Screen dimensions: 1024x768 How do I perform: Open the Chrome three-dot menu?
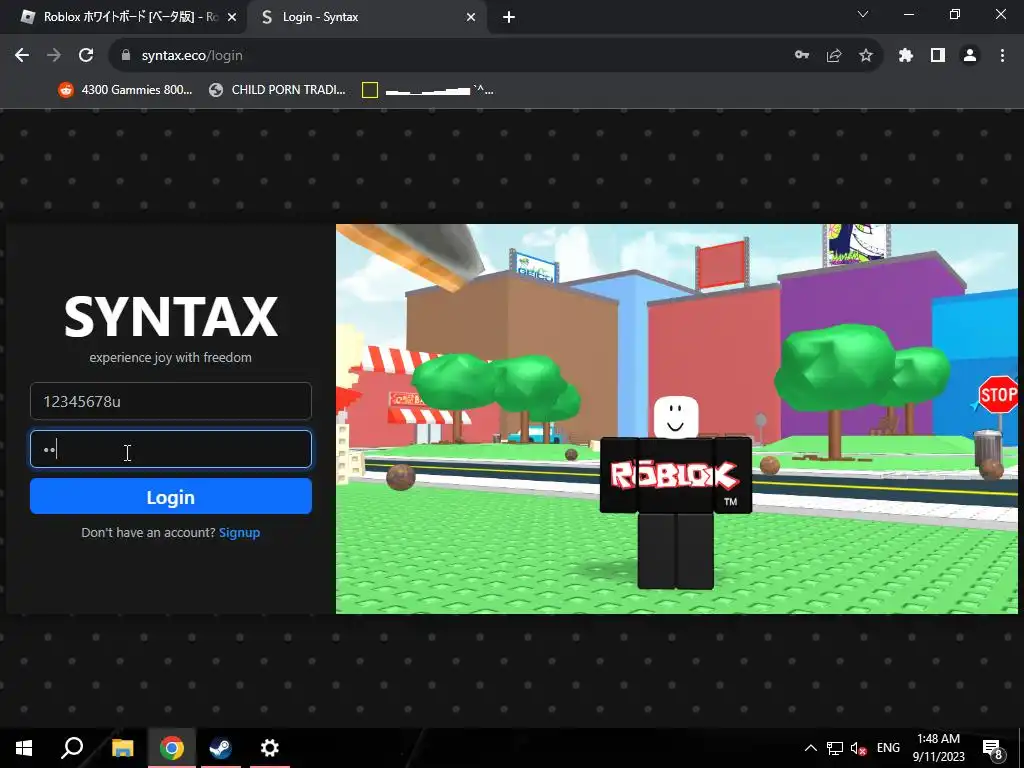[1002, 56]
